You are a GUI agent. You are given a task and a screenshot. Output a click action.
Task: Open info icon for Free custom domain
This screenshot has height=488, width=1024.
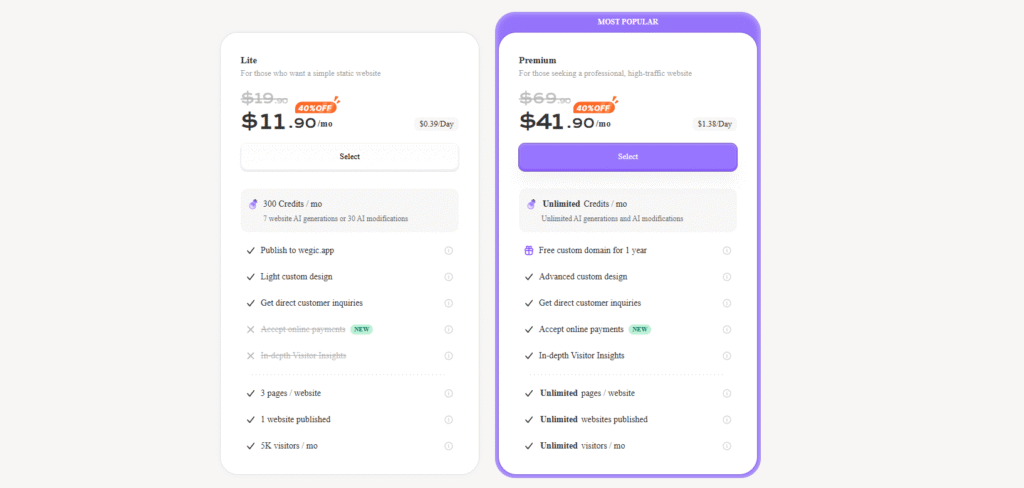point(727,251)
